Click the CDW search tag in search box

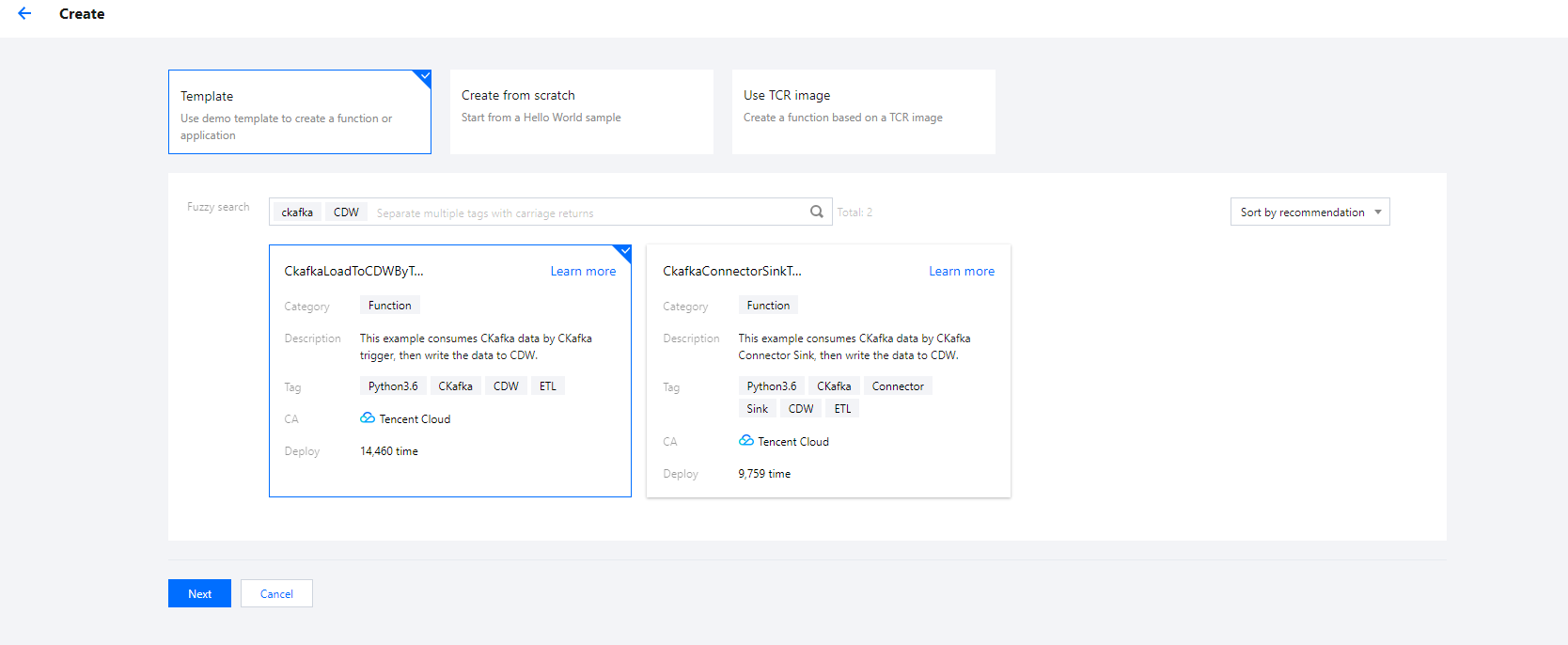point(346,212)
